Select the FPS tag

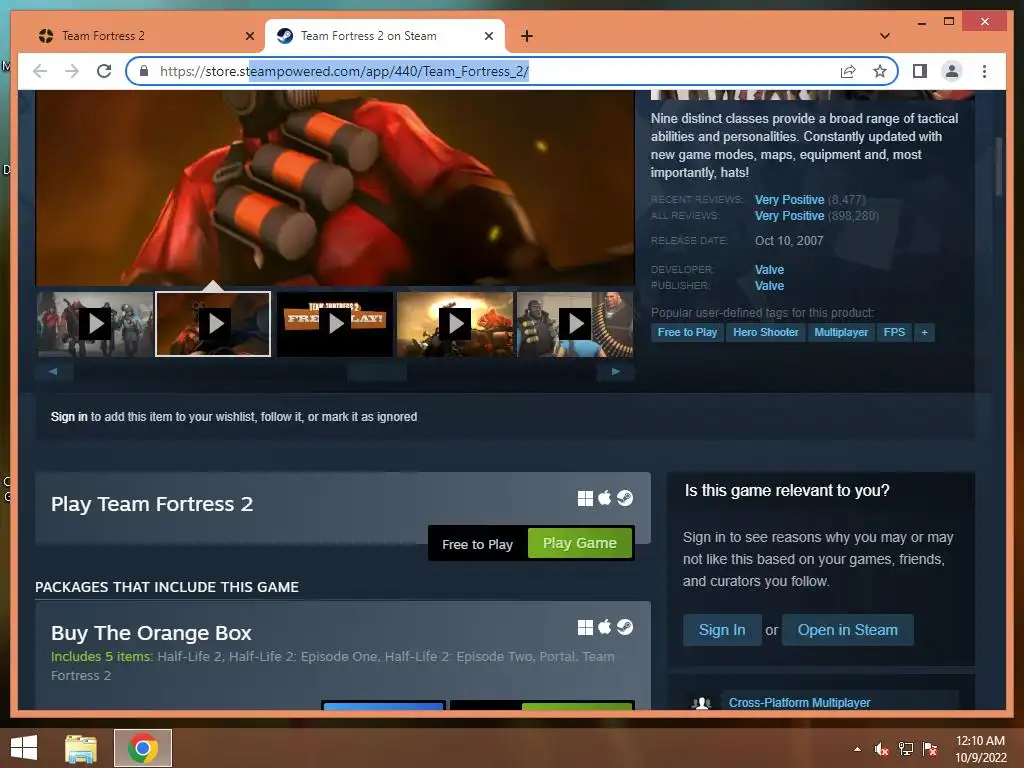(894, 332)
